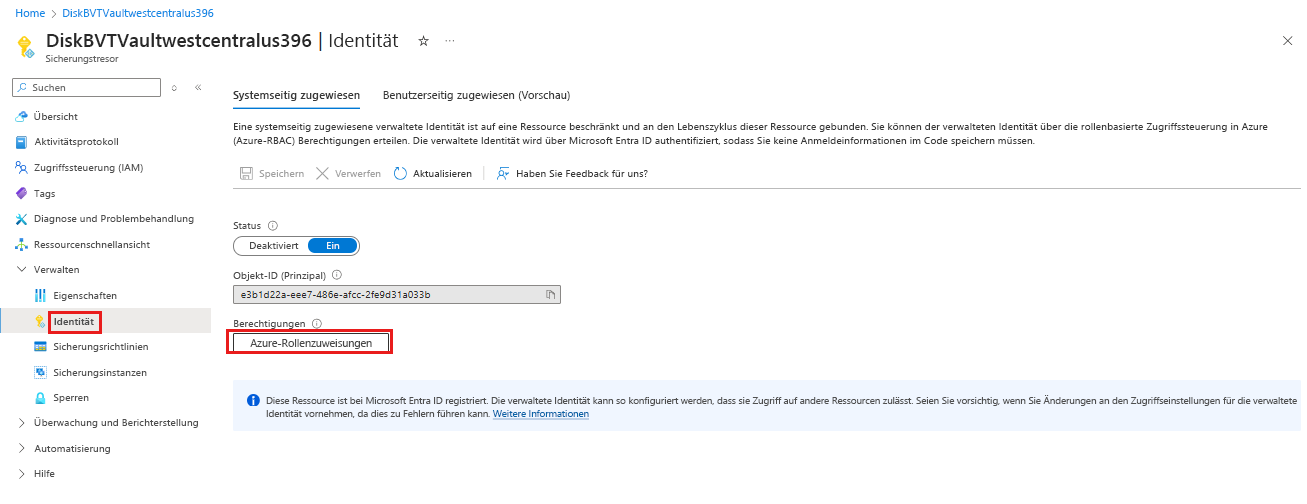The image size is (1307, 504).
Task: Click info icon next to Berechtigungen
Action: (x=317, y=323)
